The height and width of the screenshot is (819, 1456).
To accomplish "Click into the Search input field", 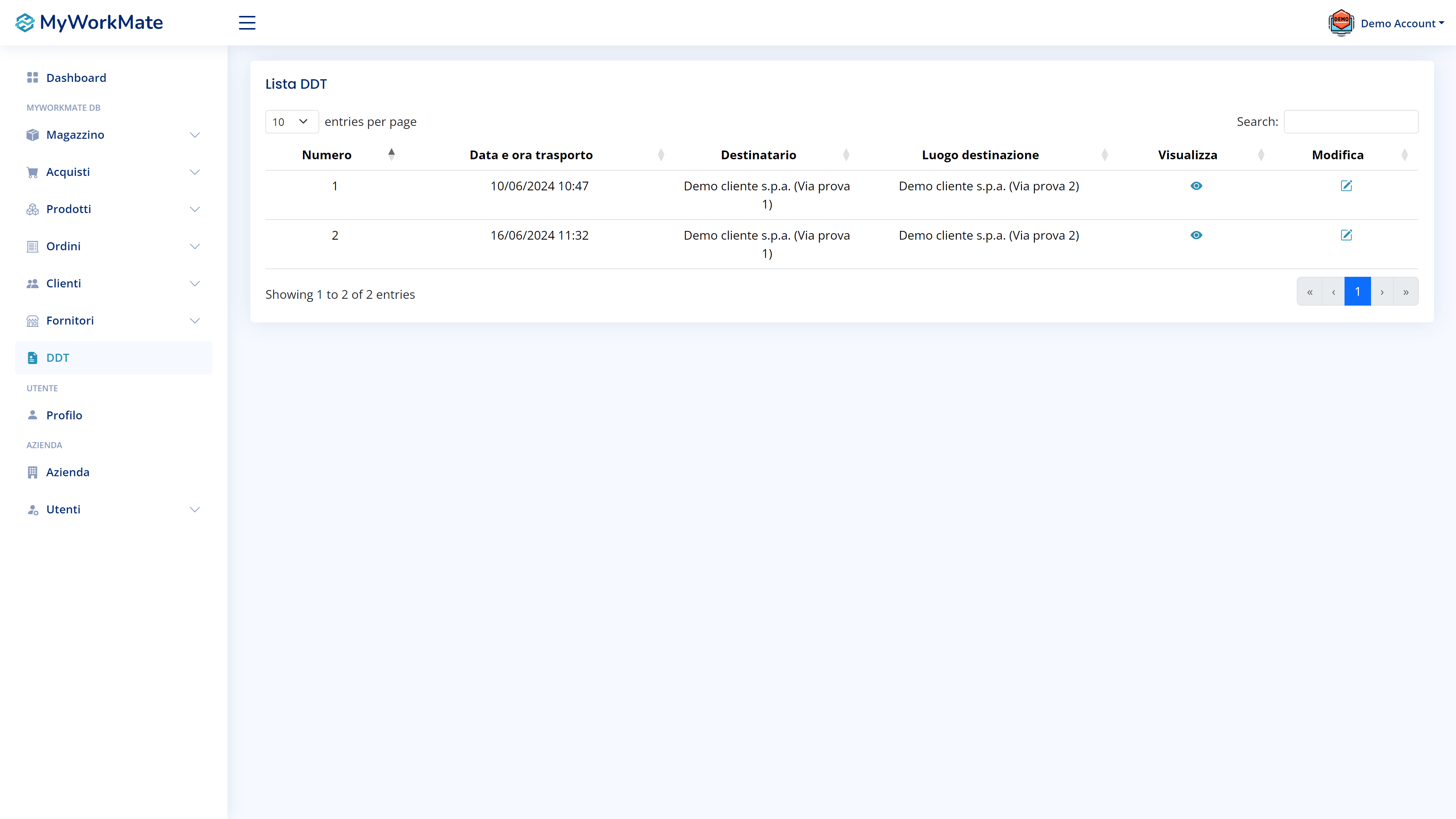I will pos(1350,121).
